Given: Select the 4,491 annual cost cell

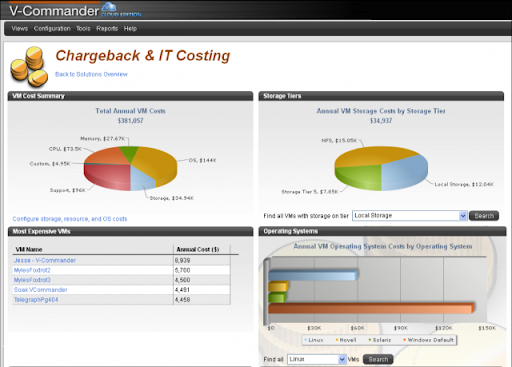Looking at the screenshot, I should tap(202, 290).
